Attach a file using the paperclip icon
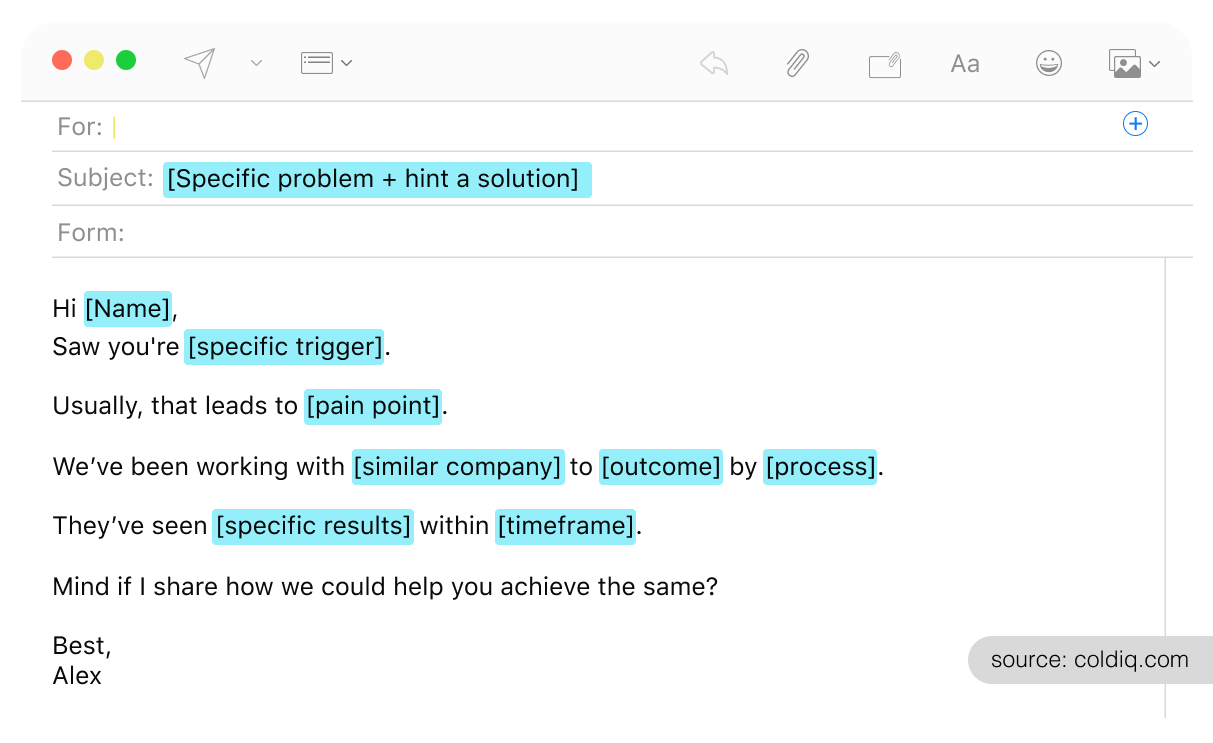1213x743 pixels. (797, 64)
